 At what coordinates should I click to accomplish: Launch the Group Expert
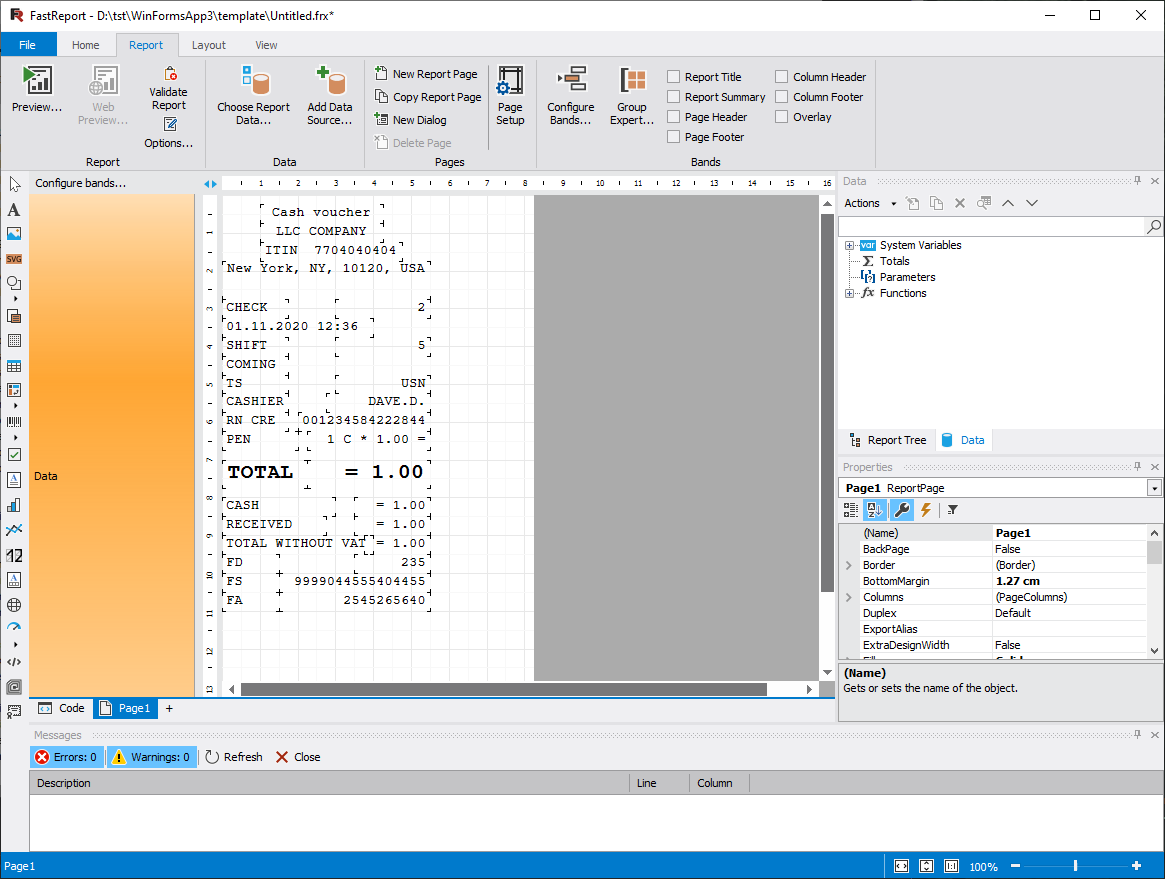click(632, 95)
